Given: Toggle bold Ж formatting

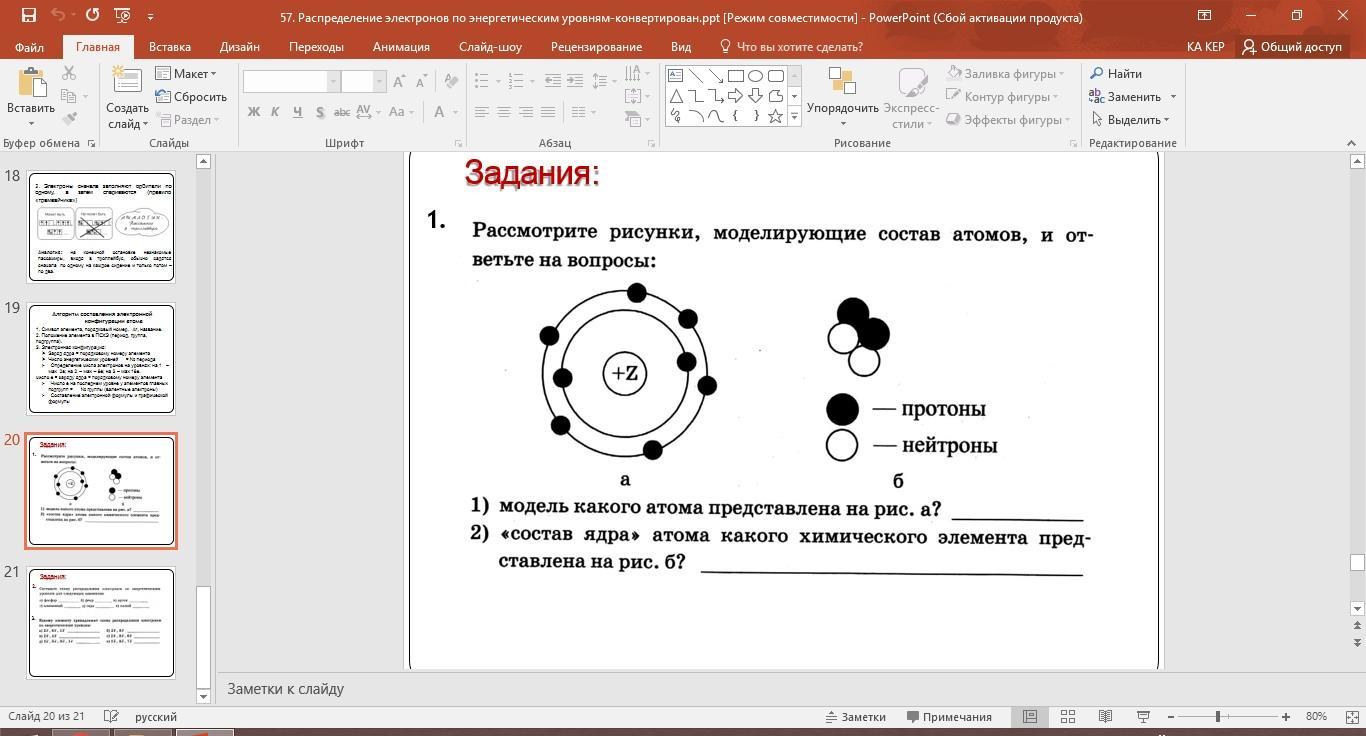Looking at the screenshot, I should 254,112.
